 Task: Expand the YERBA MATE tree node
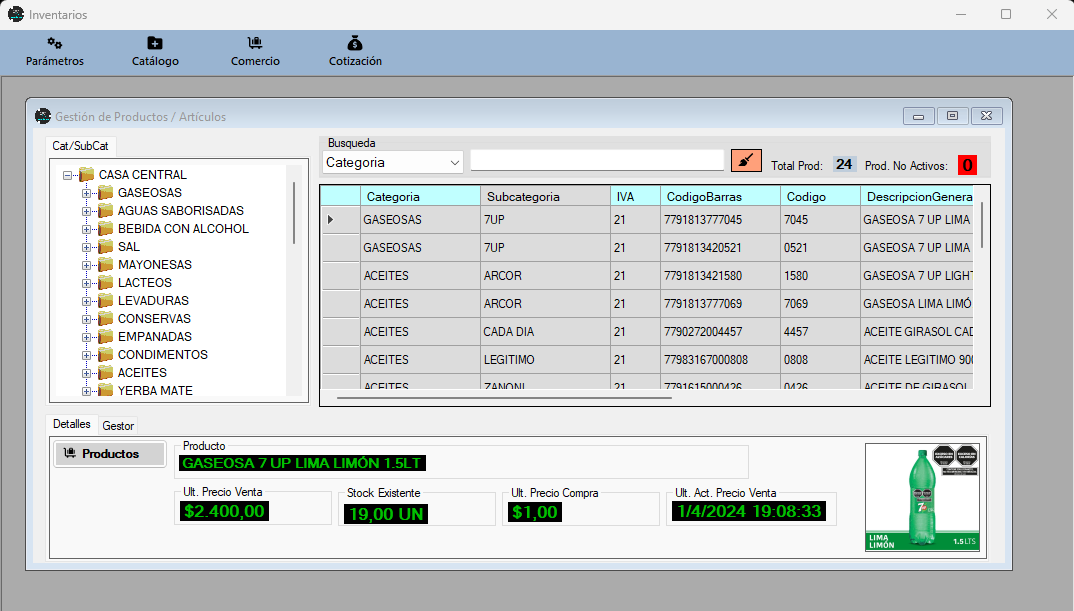coord(86,391)
